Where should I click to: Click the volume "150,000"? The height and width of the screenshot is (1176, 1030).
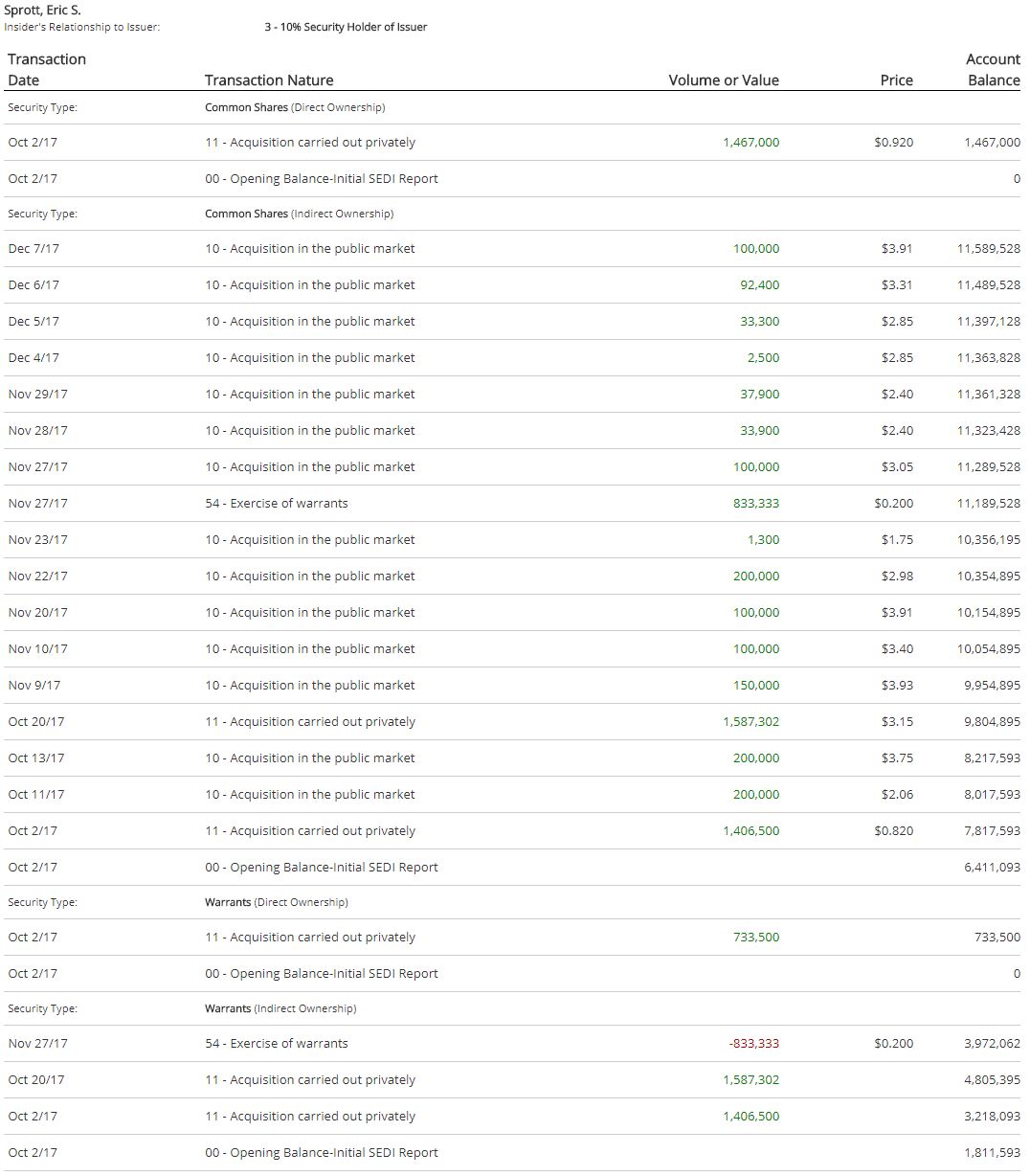coord(756,686)
